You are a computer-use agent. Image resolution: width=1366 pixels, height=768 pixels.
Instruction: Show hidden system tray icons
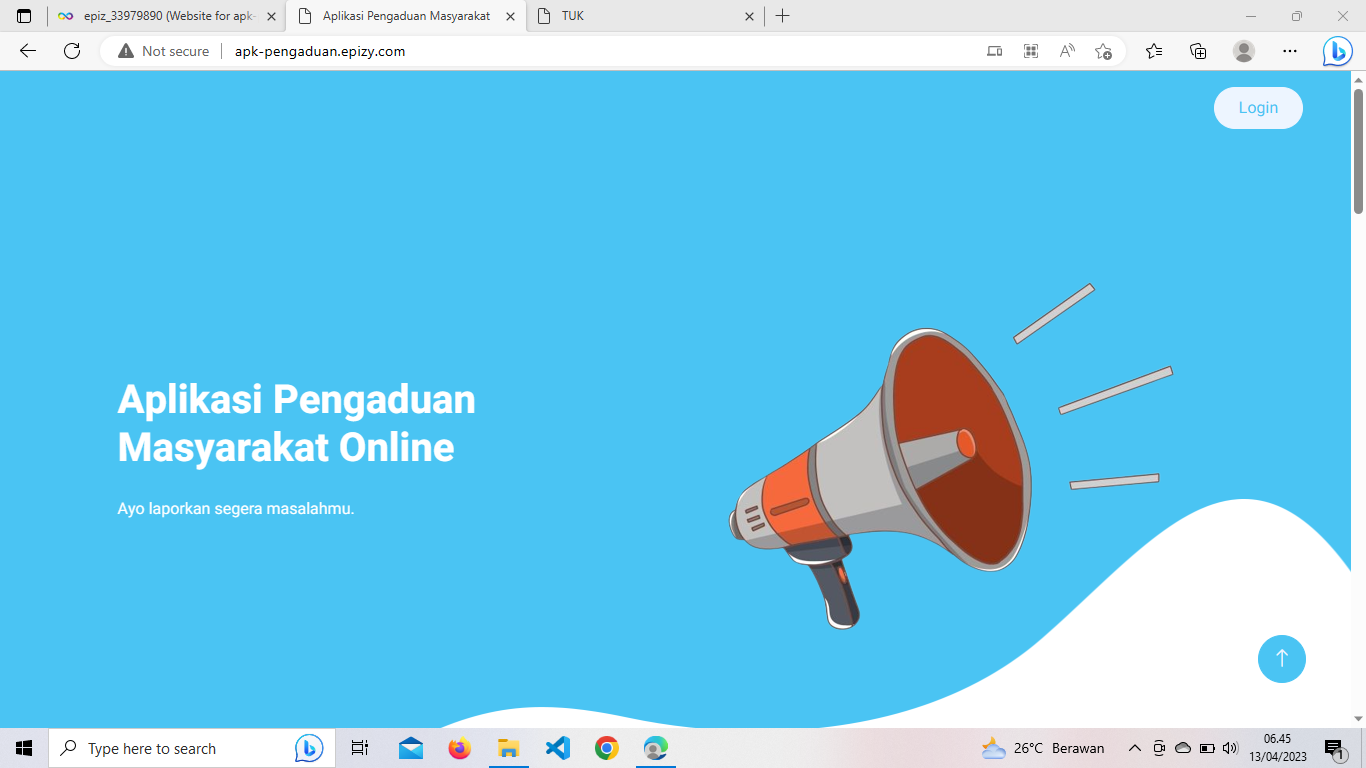point(1134,748)
